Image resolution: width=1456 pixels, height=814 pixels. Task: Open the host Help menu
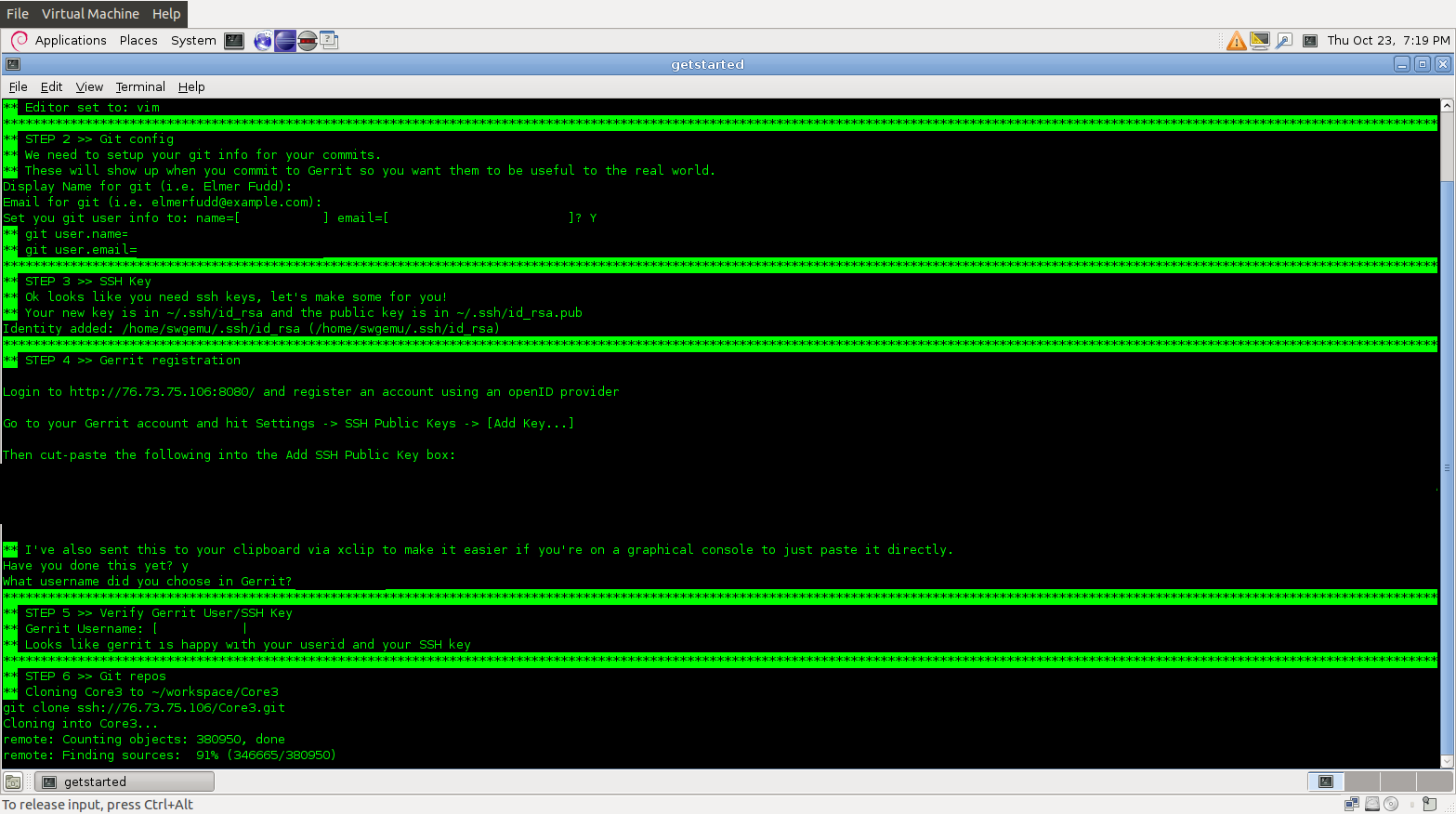coord(166,14)
